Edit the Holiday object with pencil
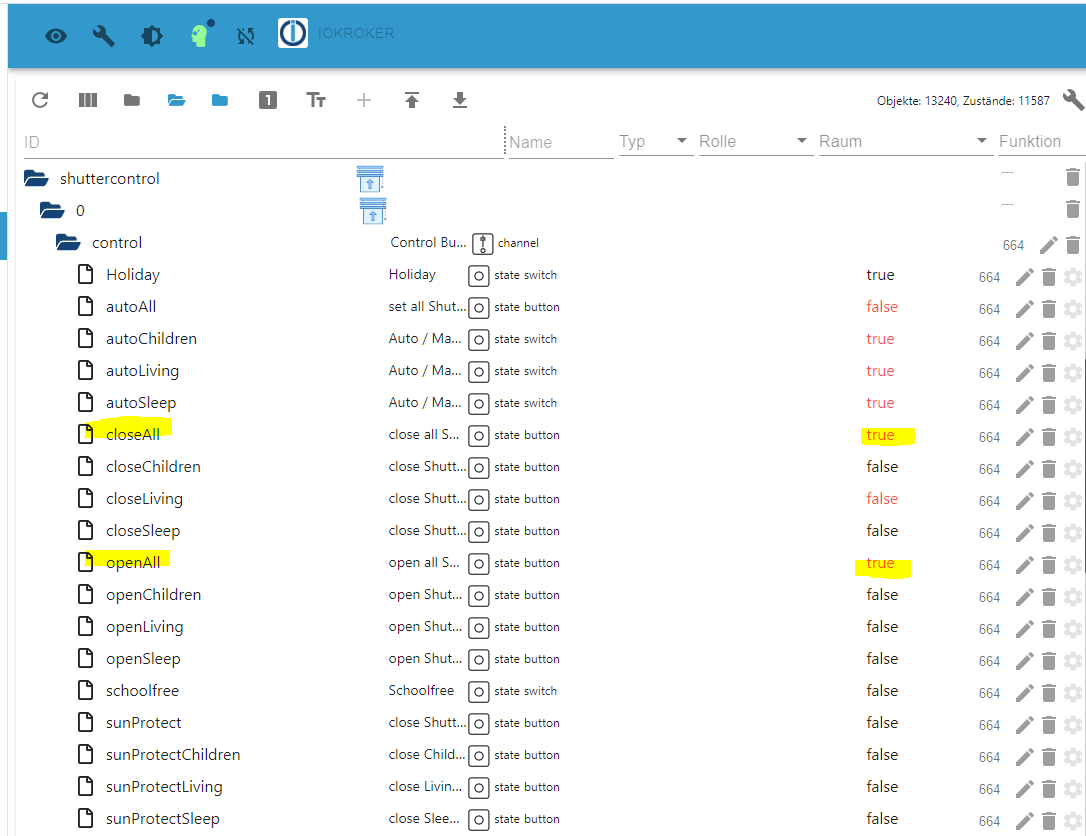Viewport: 1086px width, 836px height. 1024,277
